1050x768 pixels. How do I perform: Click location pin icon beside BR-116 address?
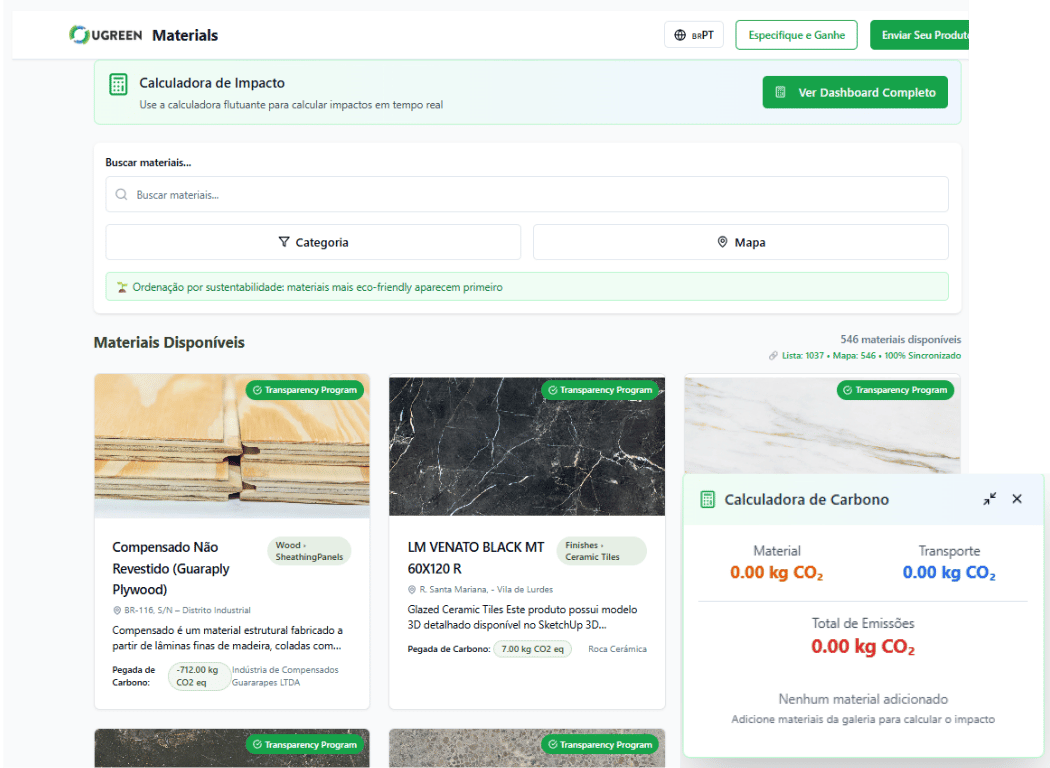pyautogui.click(x=117, y=610)
